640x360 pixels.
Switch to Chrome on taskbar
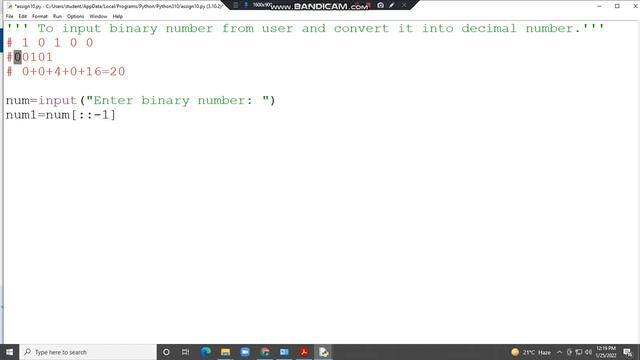(264, 352)
